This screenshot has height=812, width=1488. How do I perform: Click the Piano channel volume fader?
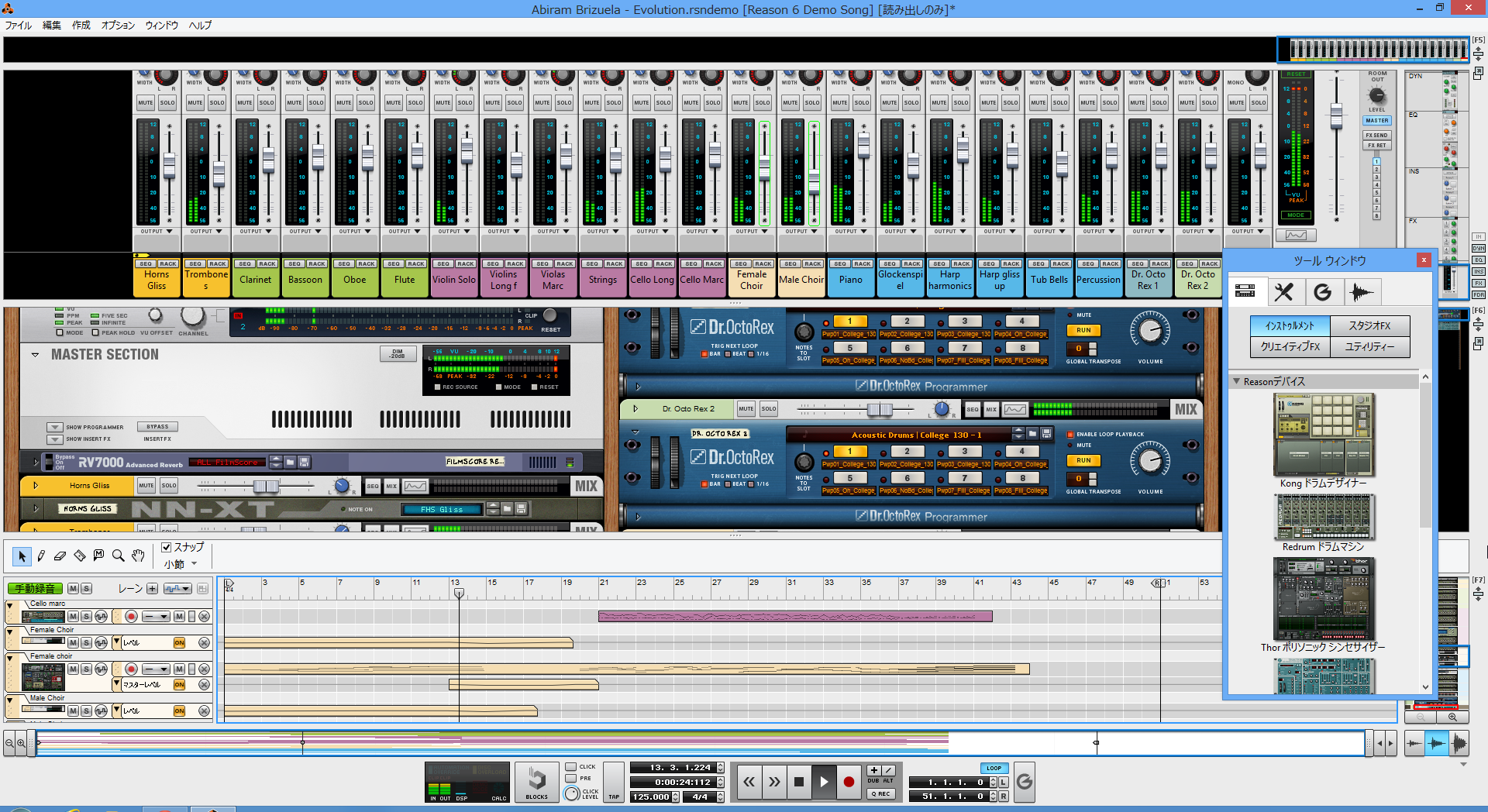coord(863,145)
